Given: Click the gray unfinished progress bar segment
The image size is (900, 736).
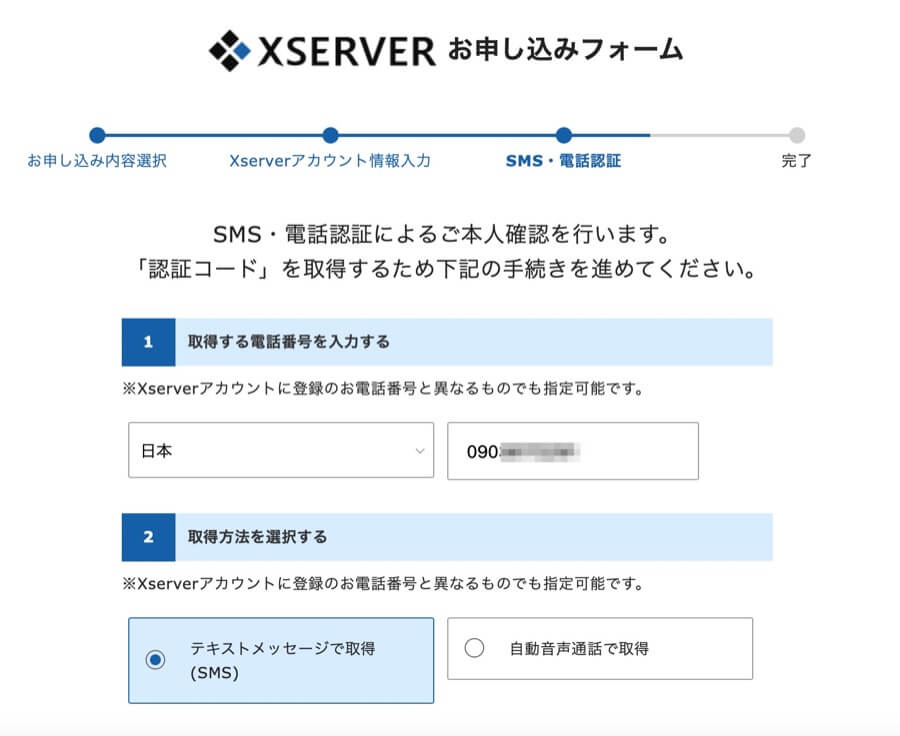Looking at the screenshot, I should (720, 136).
